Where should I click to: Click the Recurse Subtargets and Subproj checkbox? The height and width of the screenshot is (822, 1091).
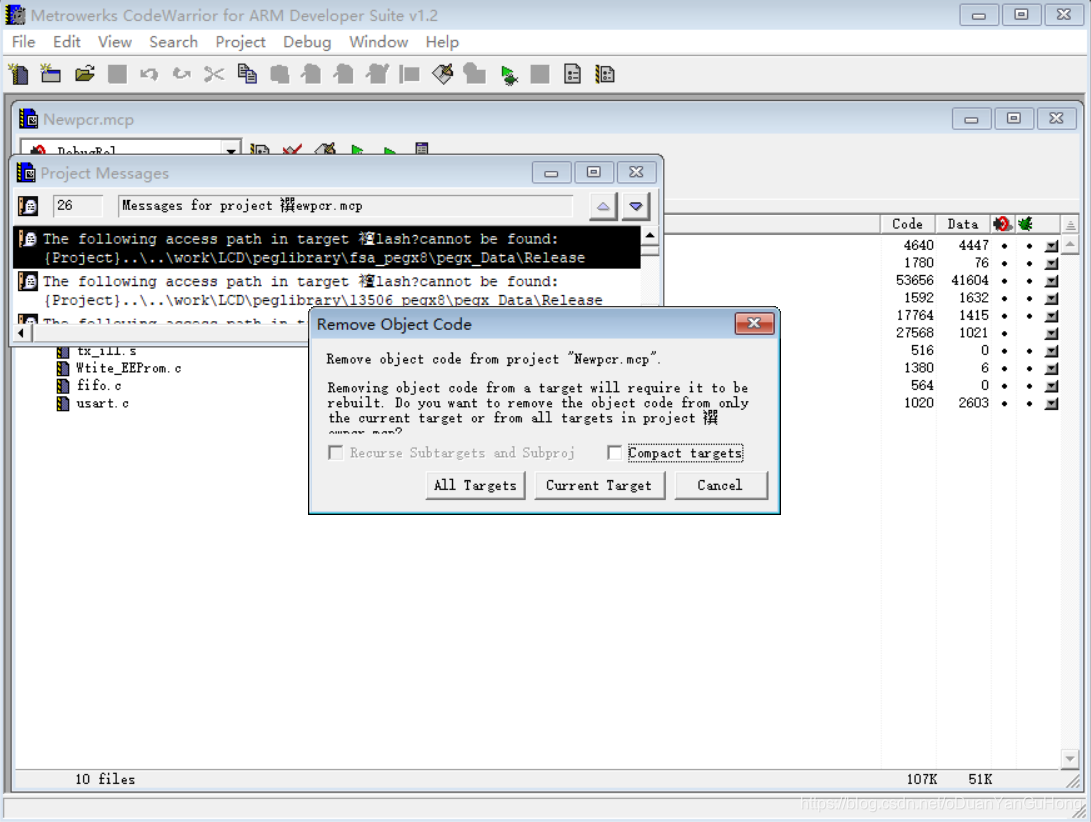[x=335, y=453]
